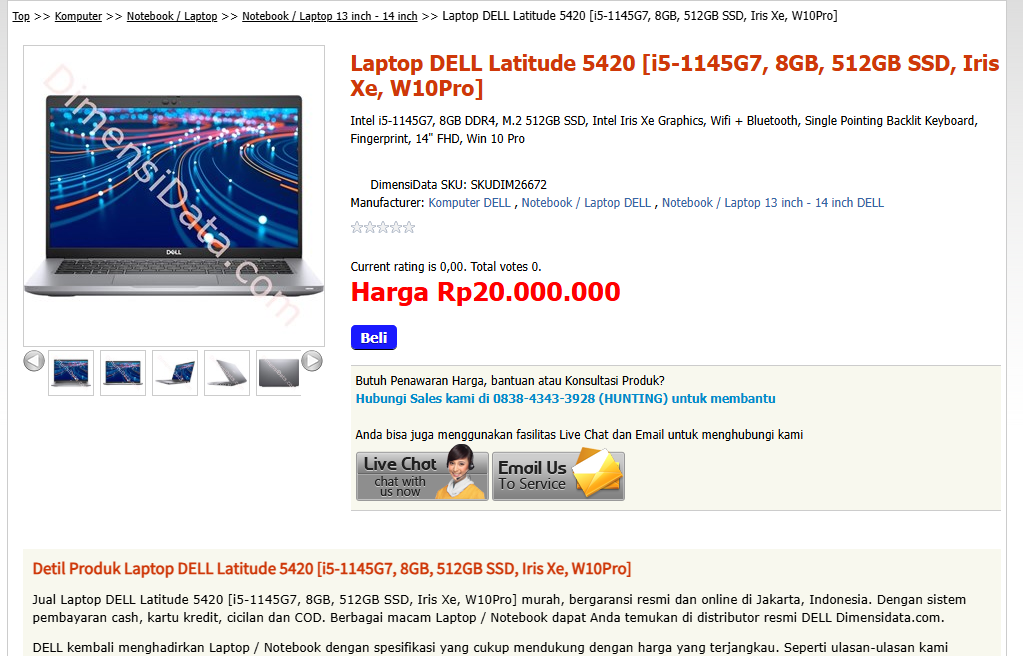Go to Top in the breadcrumb
The image size is (1023, 656).
[x=21, y=16]
